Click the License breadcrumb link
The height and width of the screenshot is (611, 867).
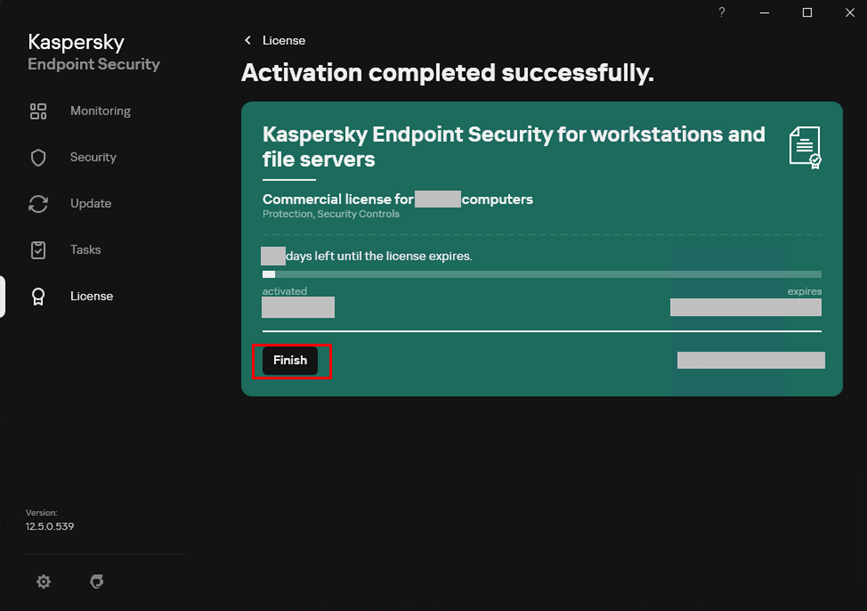pos(284,40)
